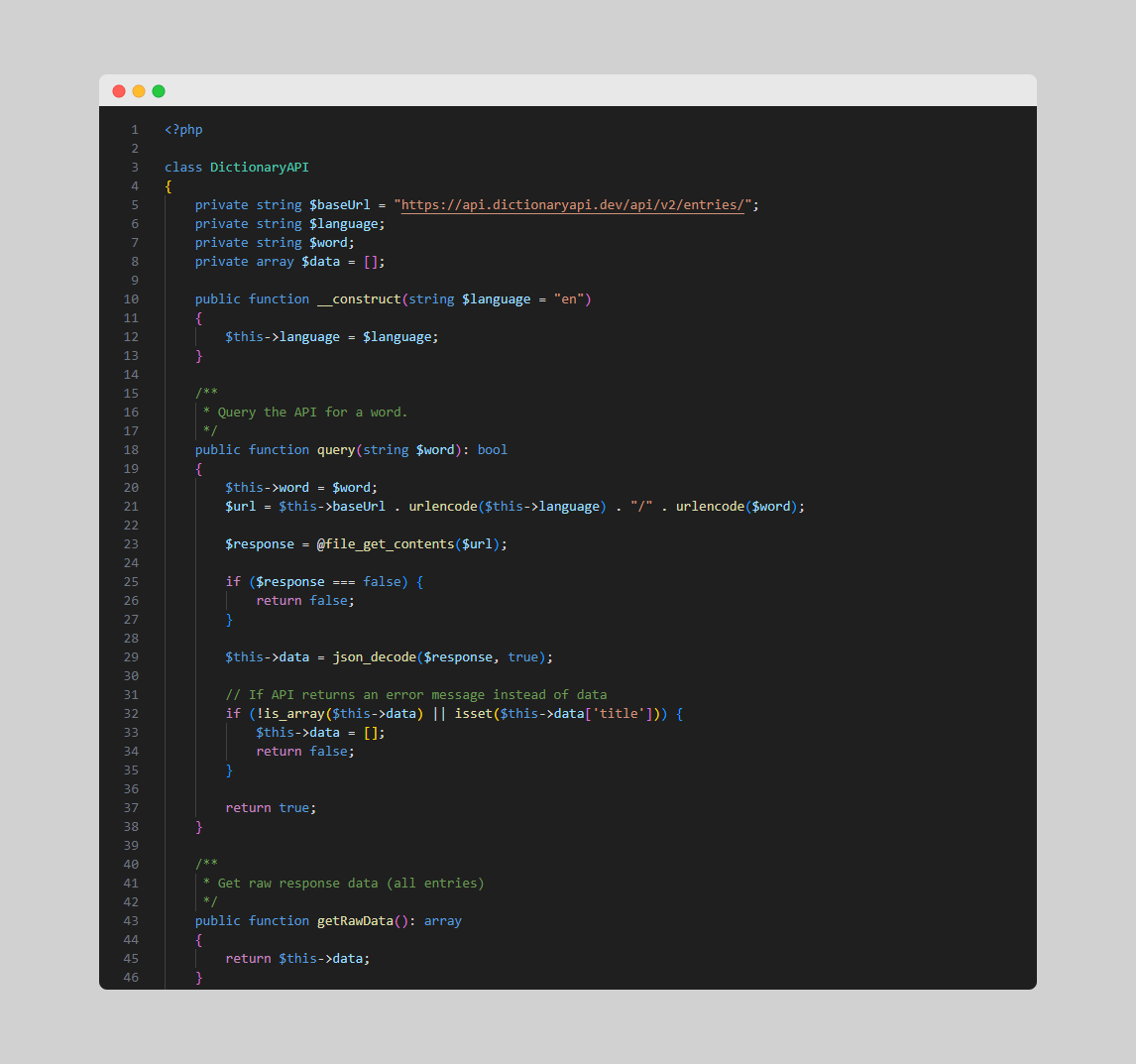Click 'private string $word;' line
This screenshot has height=1064, width=1136.
pos(275,243)
